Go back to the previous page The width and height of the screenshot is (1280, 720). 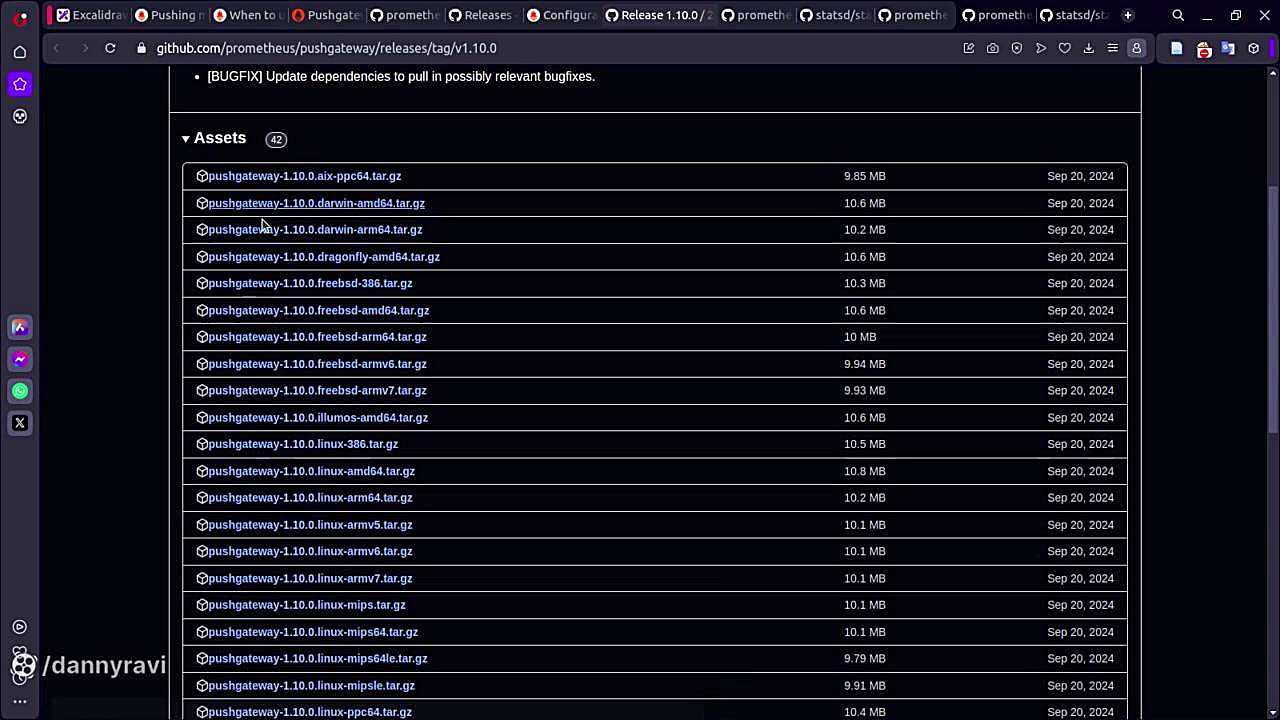pos(57,48)
